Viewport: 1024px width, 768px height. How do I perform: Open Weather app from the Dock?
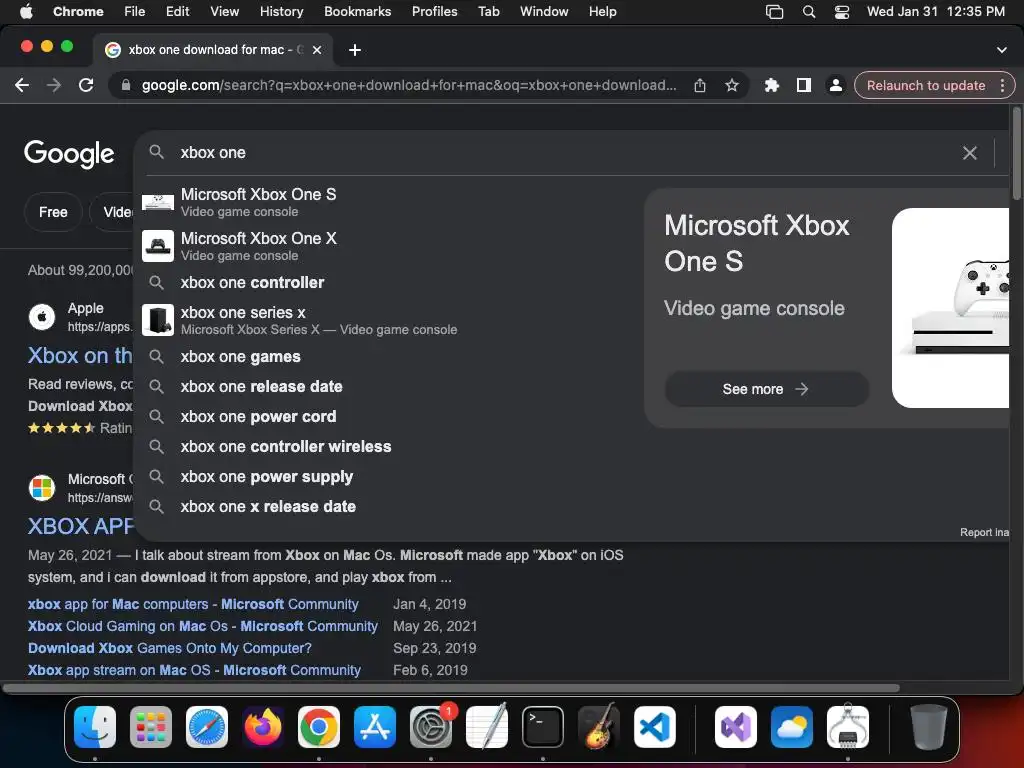(792, 727)
